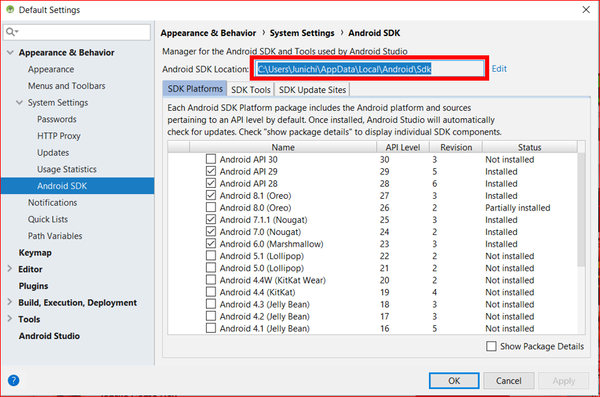Screen dimensions: 600x397
Task: Check Android 4.4W (KitKat Wear) checkbox
Action: click(x=211, y=279)
